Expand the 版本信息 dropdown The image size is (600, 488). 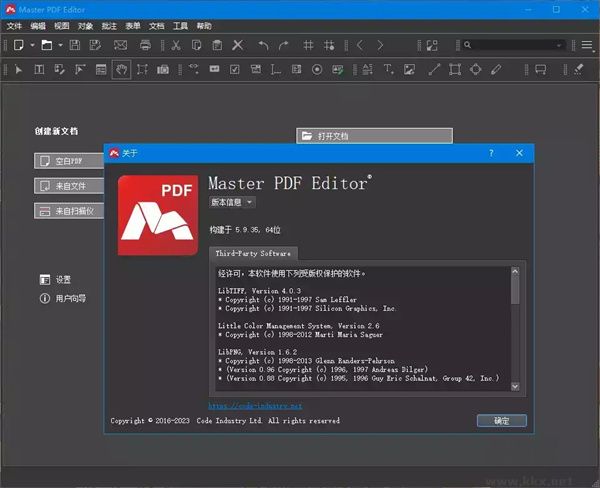232,202
